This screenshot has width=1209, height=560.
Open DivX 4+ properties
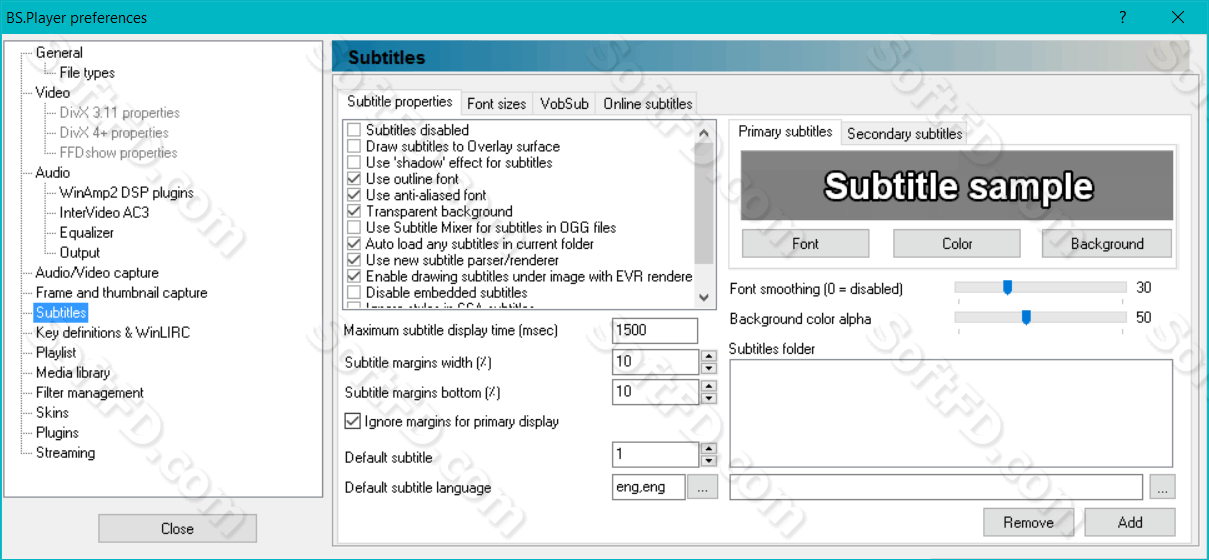[x=114, y=133]
